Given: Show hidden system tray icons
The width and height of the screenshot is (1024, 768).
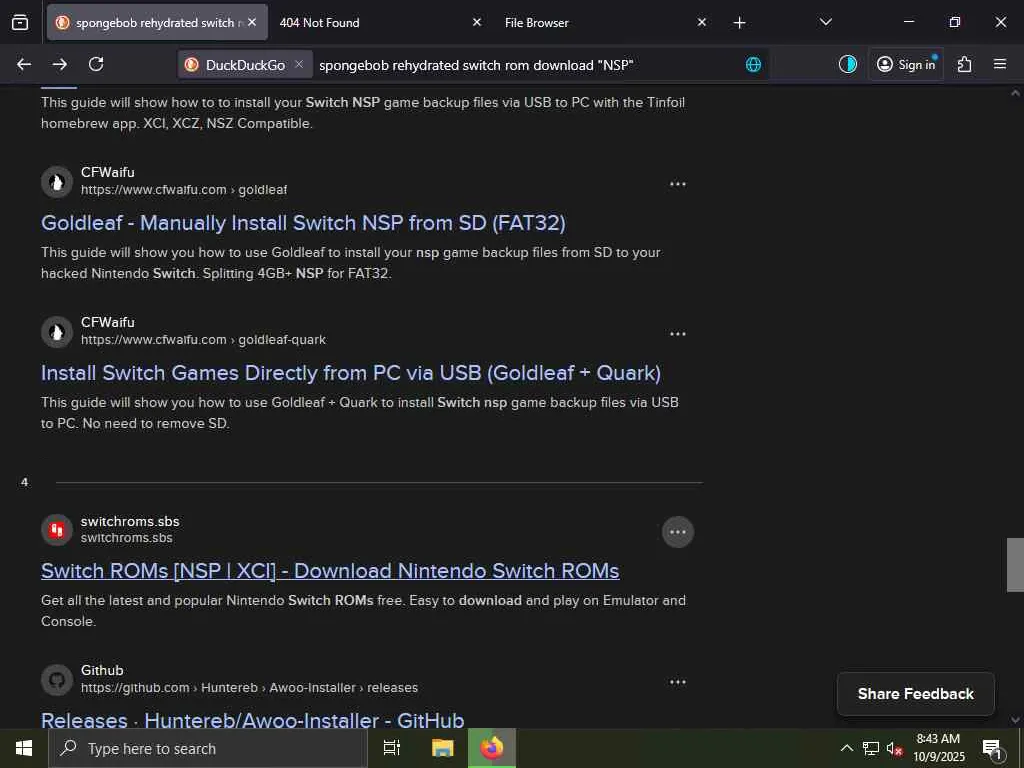Looking at the screenshot, I should pos(846,748).
